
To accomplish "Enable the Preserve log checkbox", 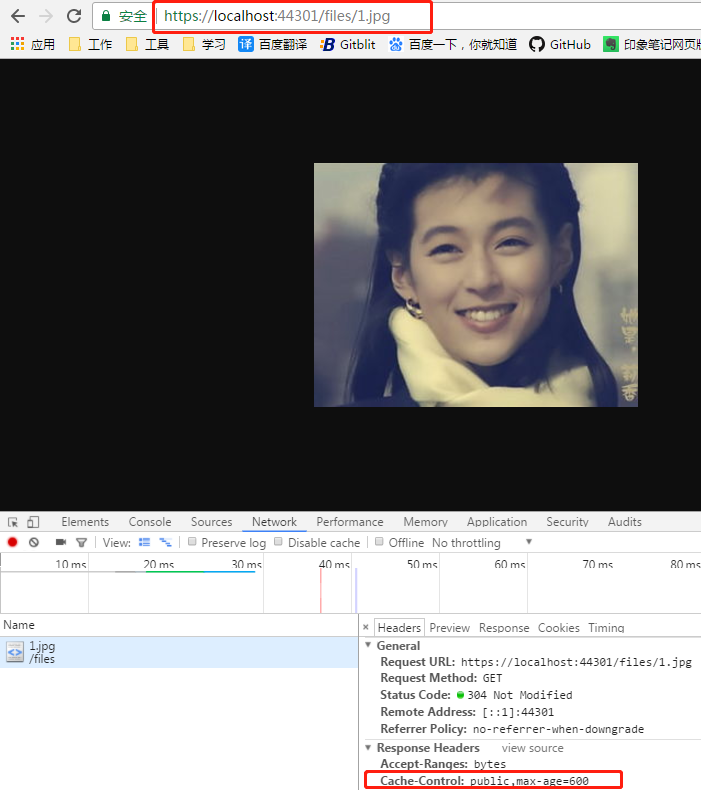I will point(192,542).
